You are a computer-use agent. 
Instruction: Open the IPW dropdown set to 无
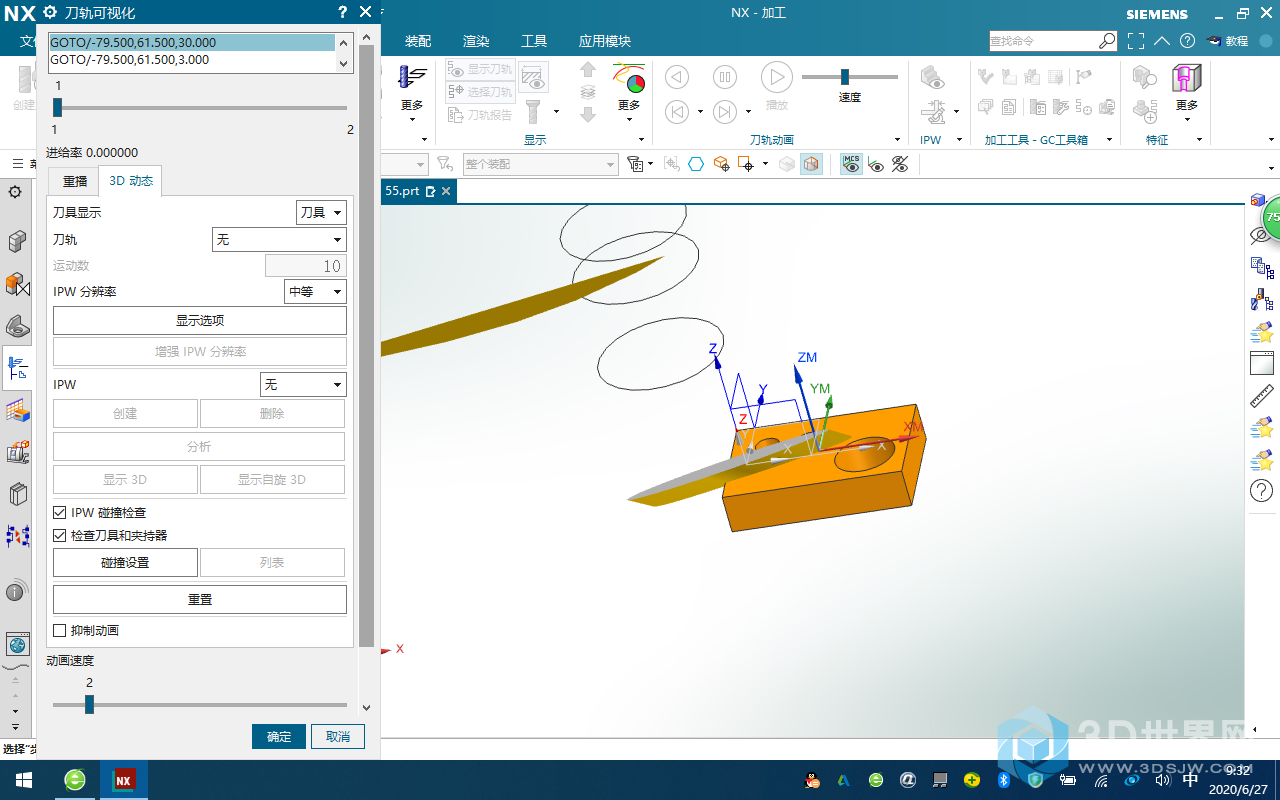303,384
